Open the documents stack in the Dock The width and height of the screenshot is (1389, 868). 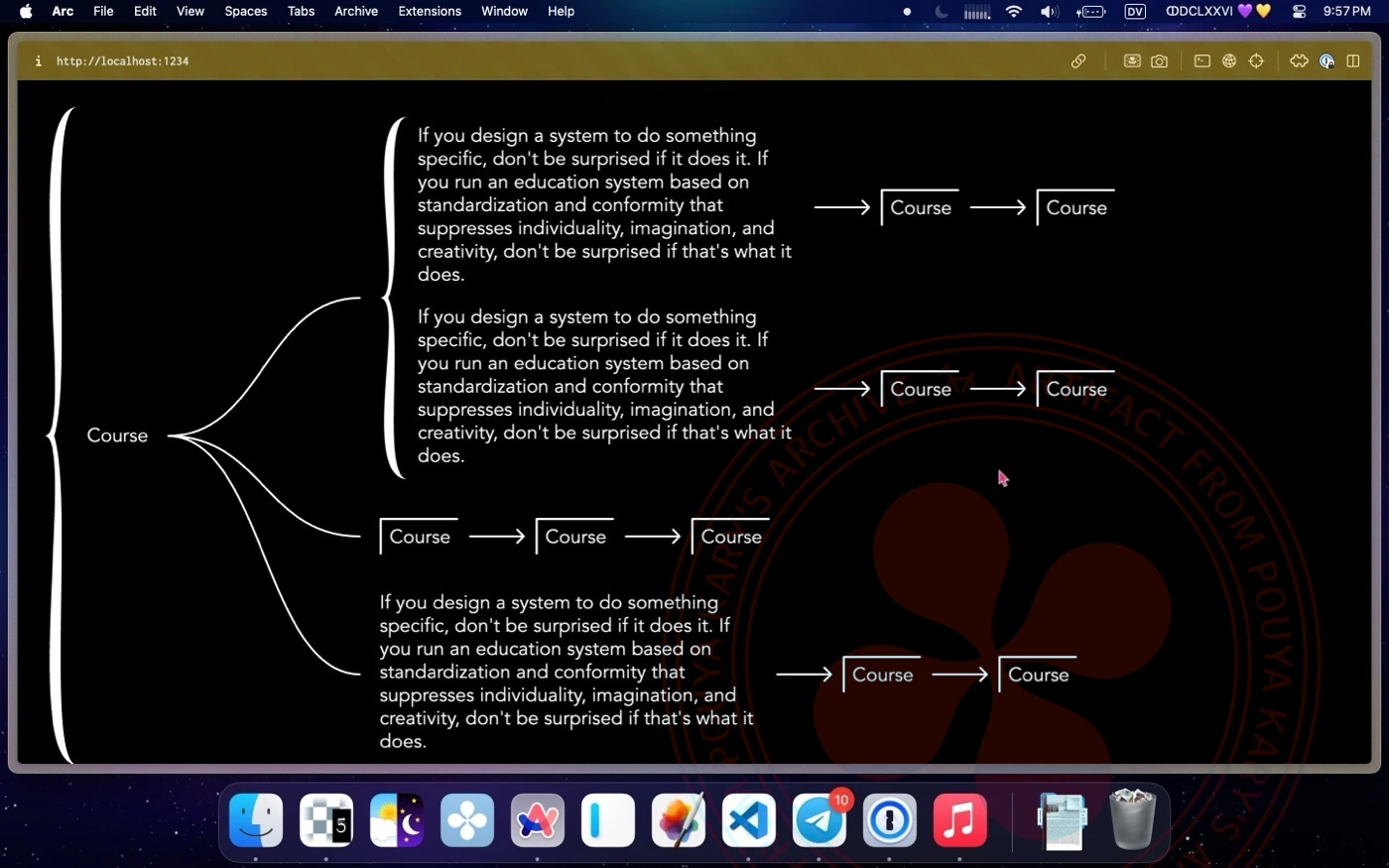pyautogui.click(x=1062, y=820)
